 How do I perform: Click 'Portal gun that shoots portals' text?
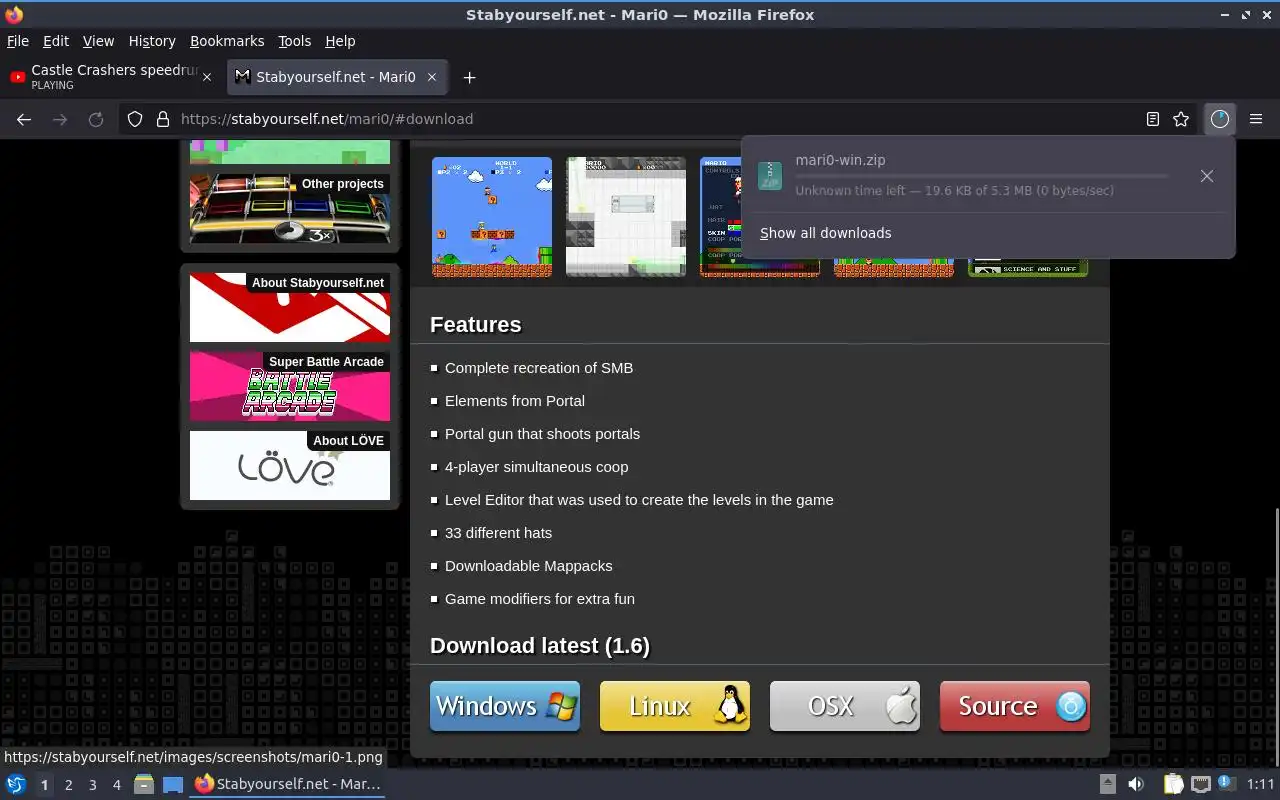pos(542,434)
